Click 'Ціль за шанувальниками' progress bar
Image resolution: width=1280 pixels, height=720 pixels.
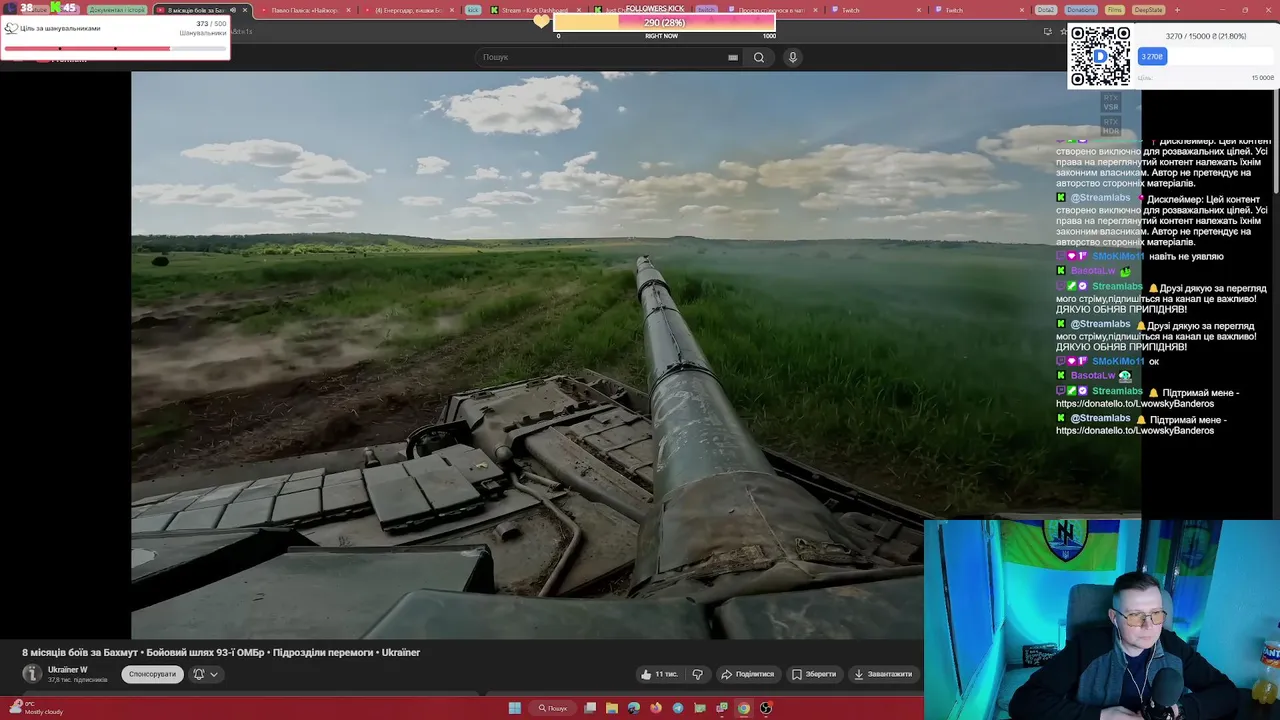pos(115,47)
